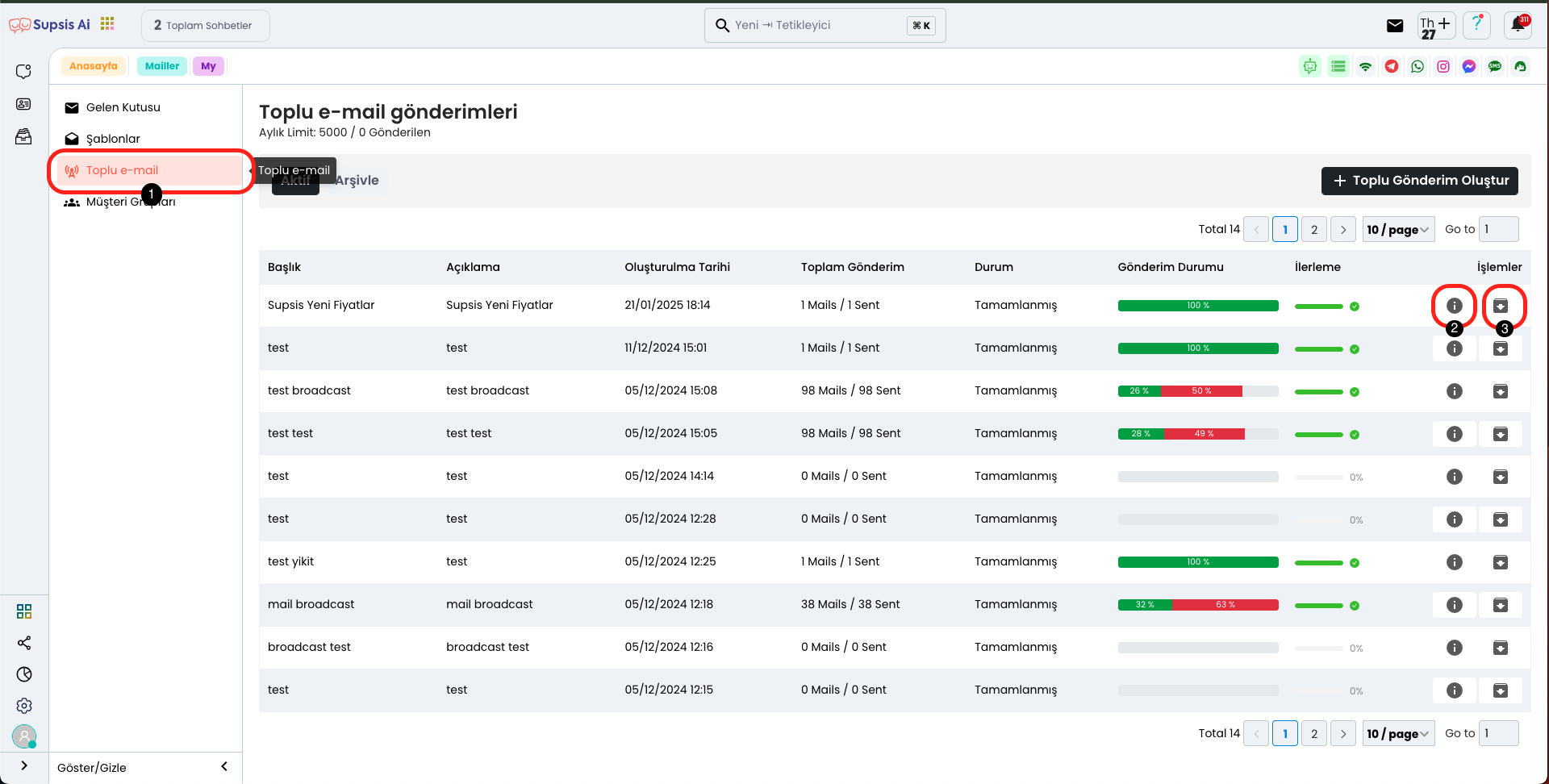This screenshot has height=784, width=1549.
Task: Open the chats icon in the left rail
Action: click(x=23, y=72)
